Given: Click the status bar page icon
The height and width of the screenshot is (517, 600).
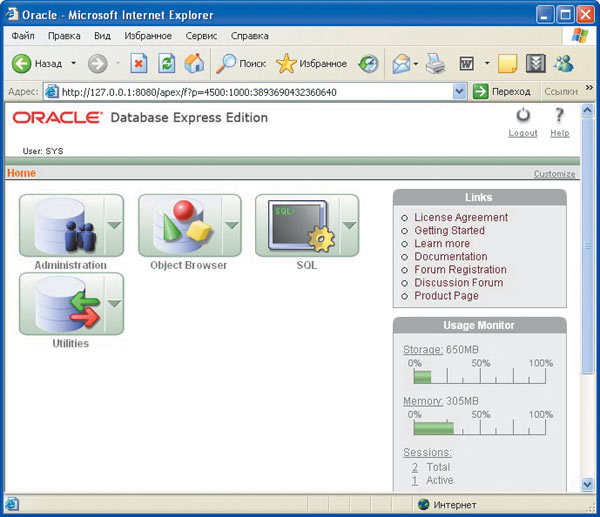Looking at the screenshot, I should coord(11,504).
